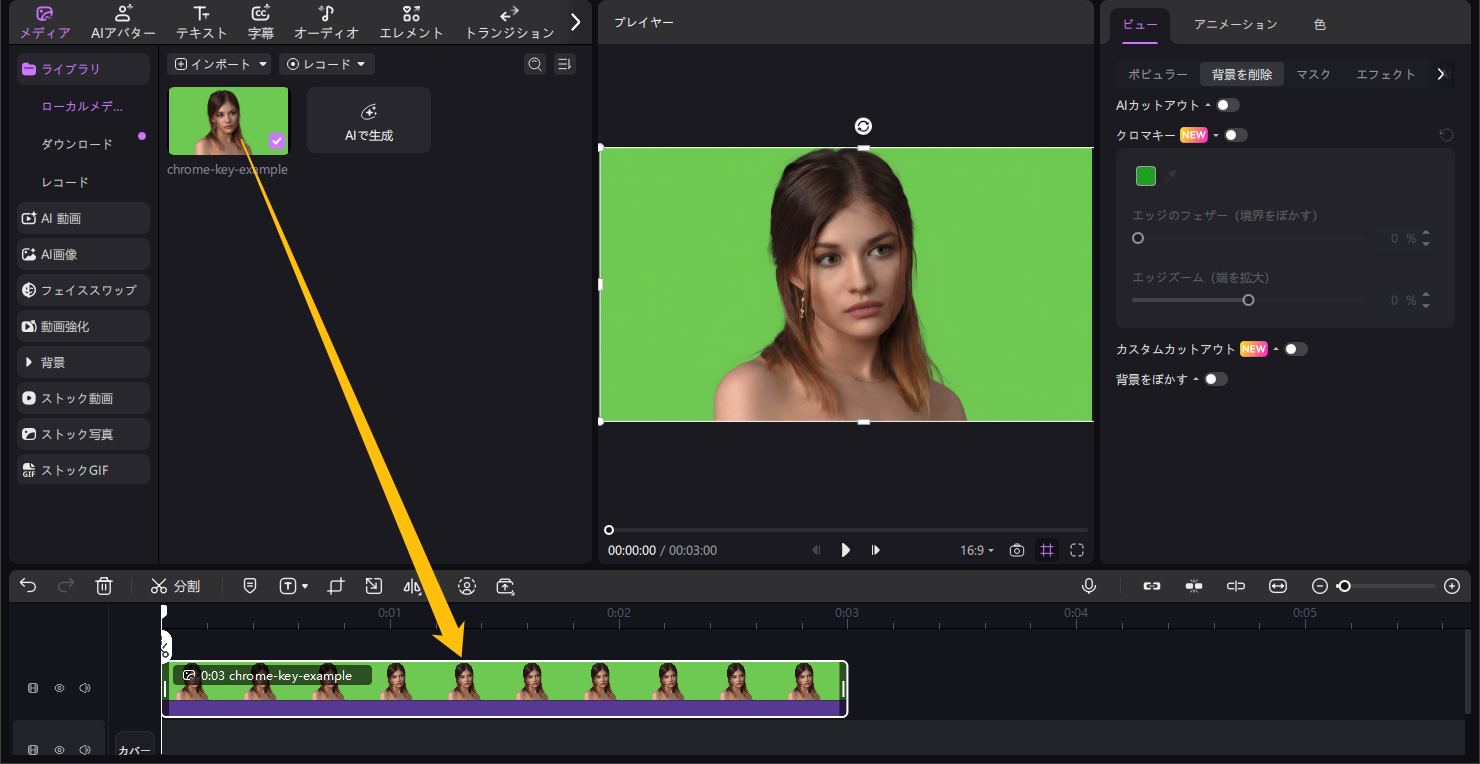Image resolution: width=1480 pixels, height=764 pixels.
Task: Open the レコード dropdown menu
Action: (326, 64)
